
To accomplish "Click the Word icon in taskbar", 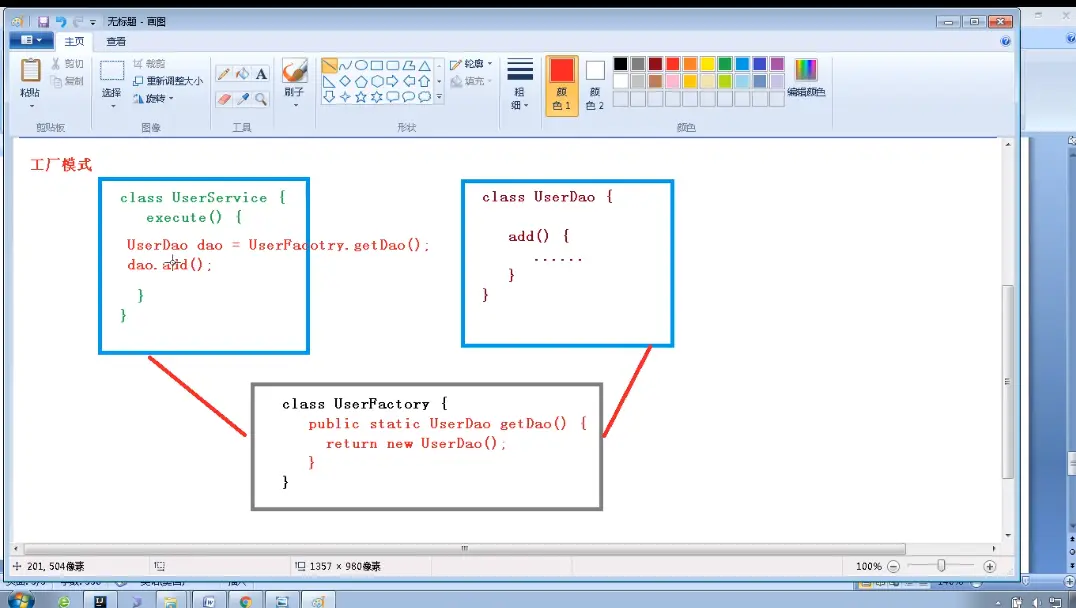I will point(209,602).
